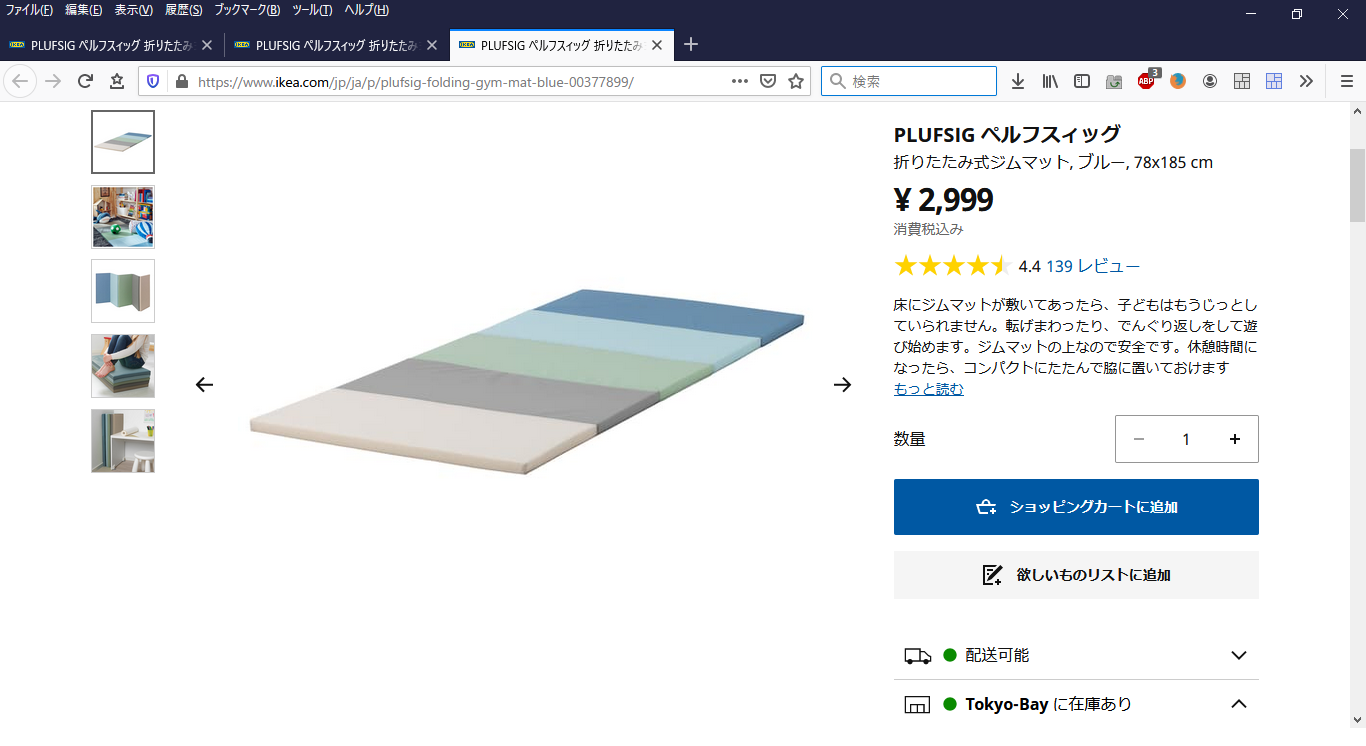Image resolution: width=1366 pixels, height=746 pixels.
Task: Bookmark this page with the star icon
Action: (796, 81)
